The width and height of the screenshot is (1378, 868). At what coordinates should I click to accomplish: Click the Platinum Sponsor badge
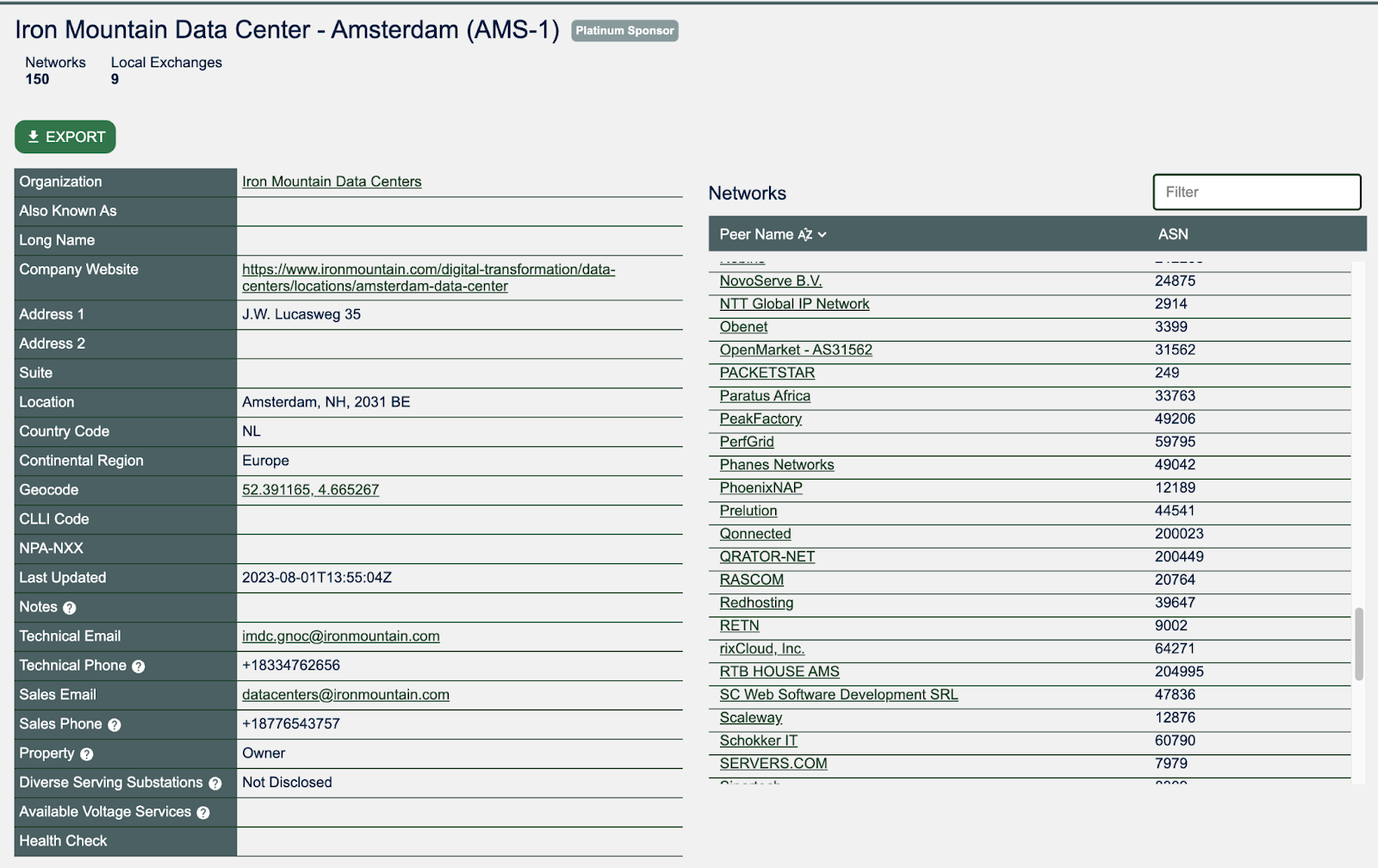pos(624,31)
